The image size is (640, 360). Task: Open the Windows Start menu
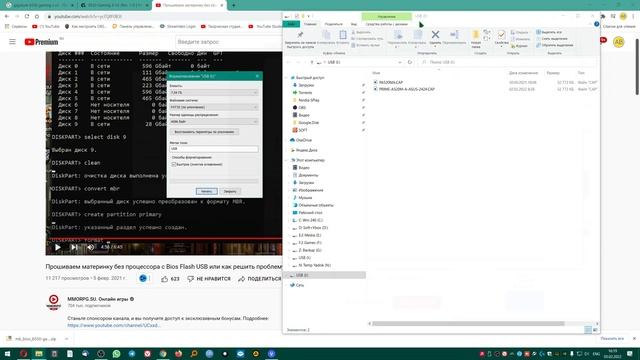[x=7, y=354]
